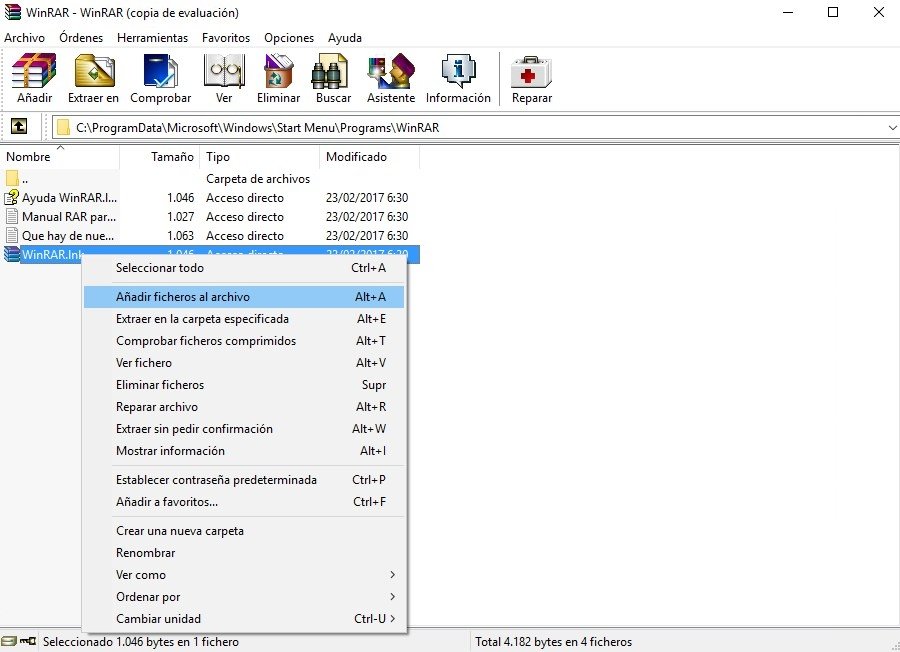The image size is (900, 652).
Task: Expand the Ver como submenu
Action: pos(393,575)
